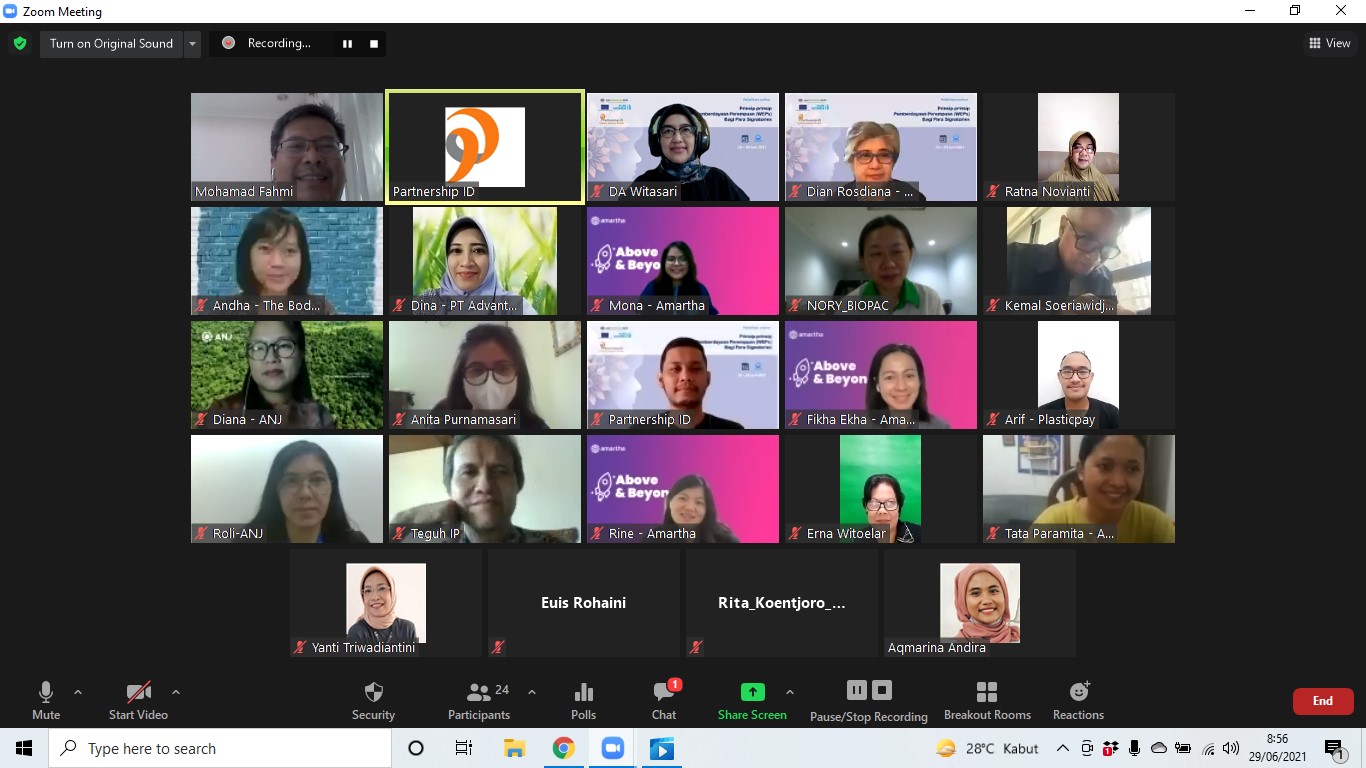Open Chat with unread message

click(664, 700)
